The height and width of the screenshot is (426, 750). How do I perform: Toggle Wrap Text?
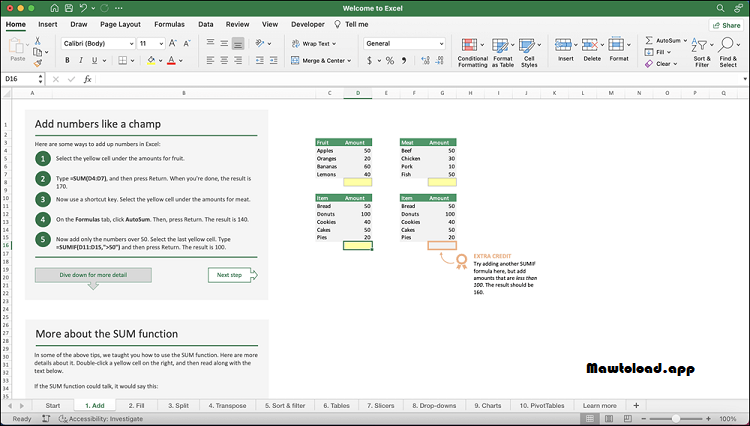pyautogui.click(x=314, y=44)
